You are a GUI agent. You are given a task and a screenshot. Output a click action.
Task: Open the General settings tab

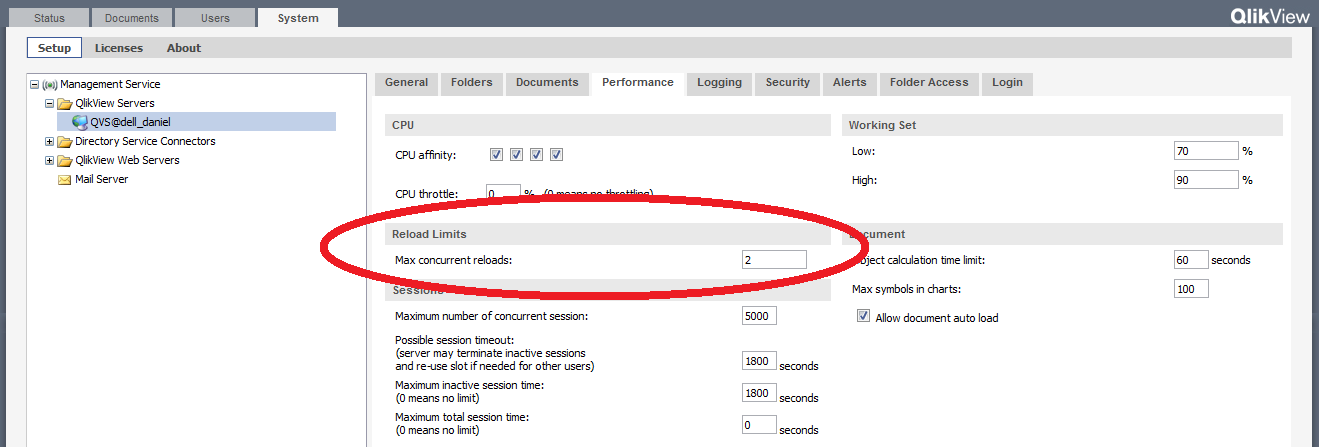pos(407,83)
